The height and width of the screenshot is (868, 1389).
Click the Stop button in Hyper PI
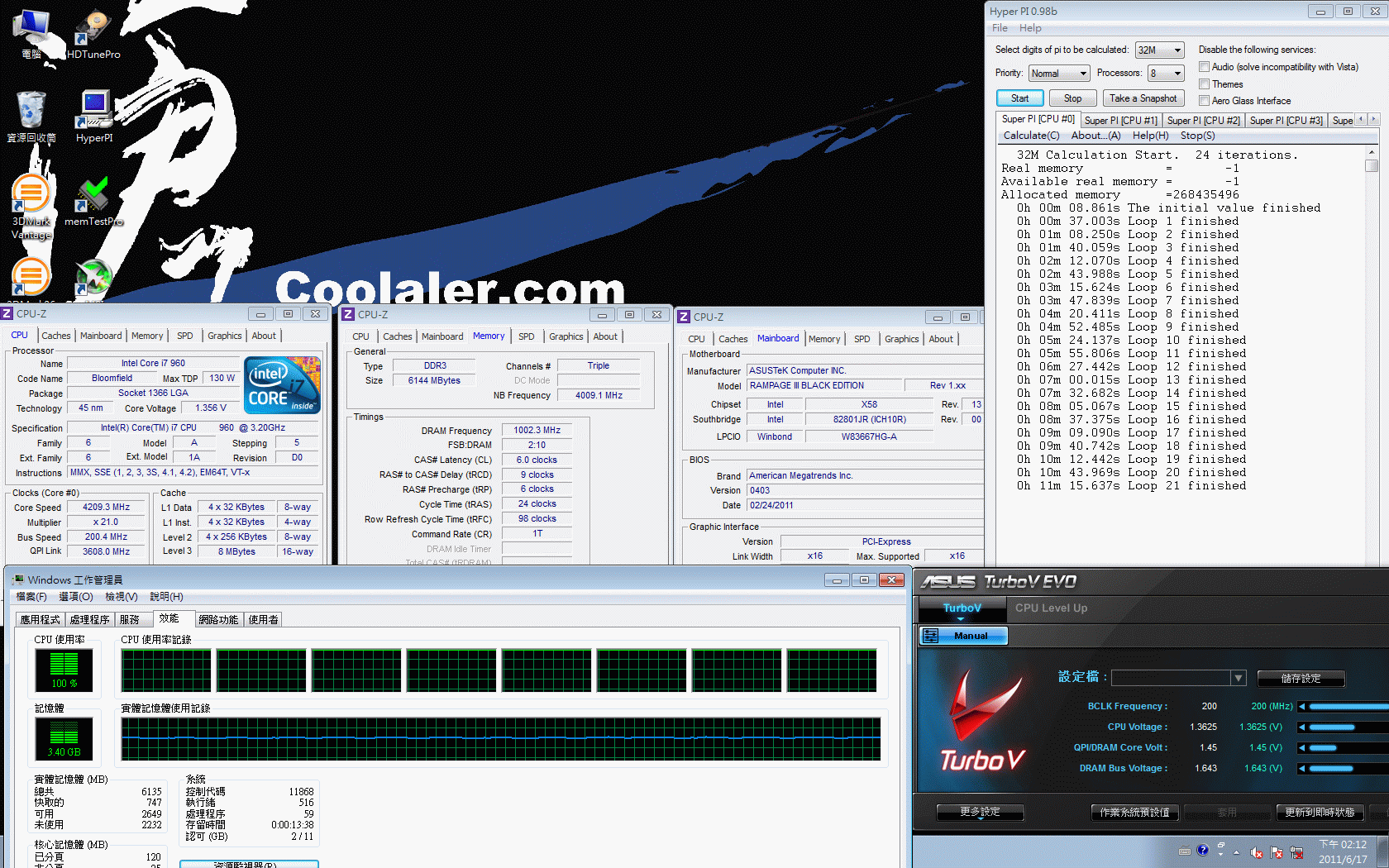click(x=1072, y=98)
